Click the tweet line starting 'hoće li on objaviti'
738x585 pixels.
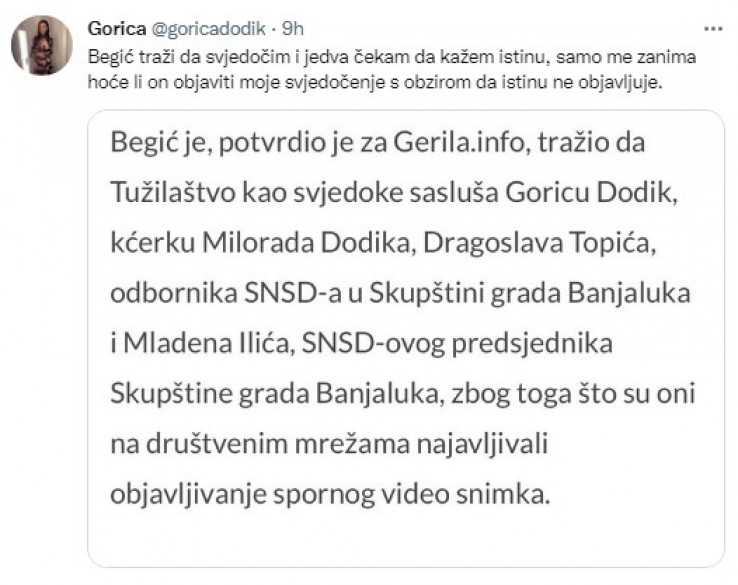[x=375, y=82]
